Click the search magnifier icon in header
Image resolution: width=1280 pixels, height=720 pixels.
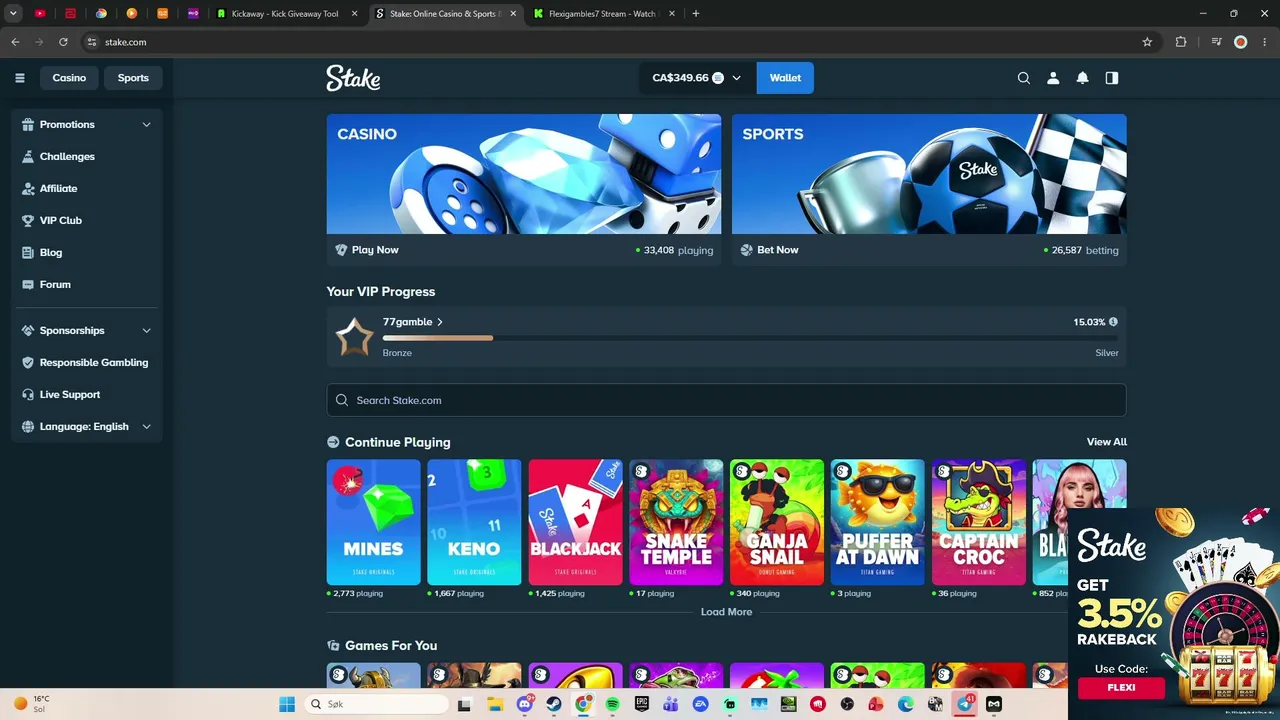(1024, 78)
